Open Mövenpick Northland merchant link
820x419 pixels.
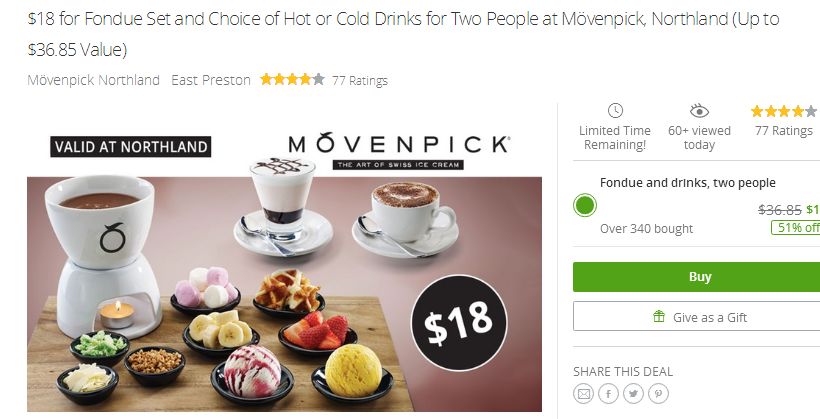pyautogui.click(x=94, y=80)
